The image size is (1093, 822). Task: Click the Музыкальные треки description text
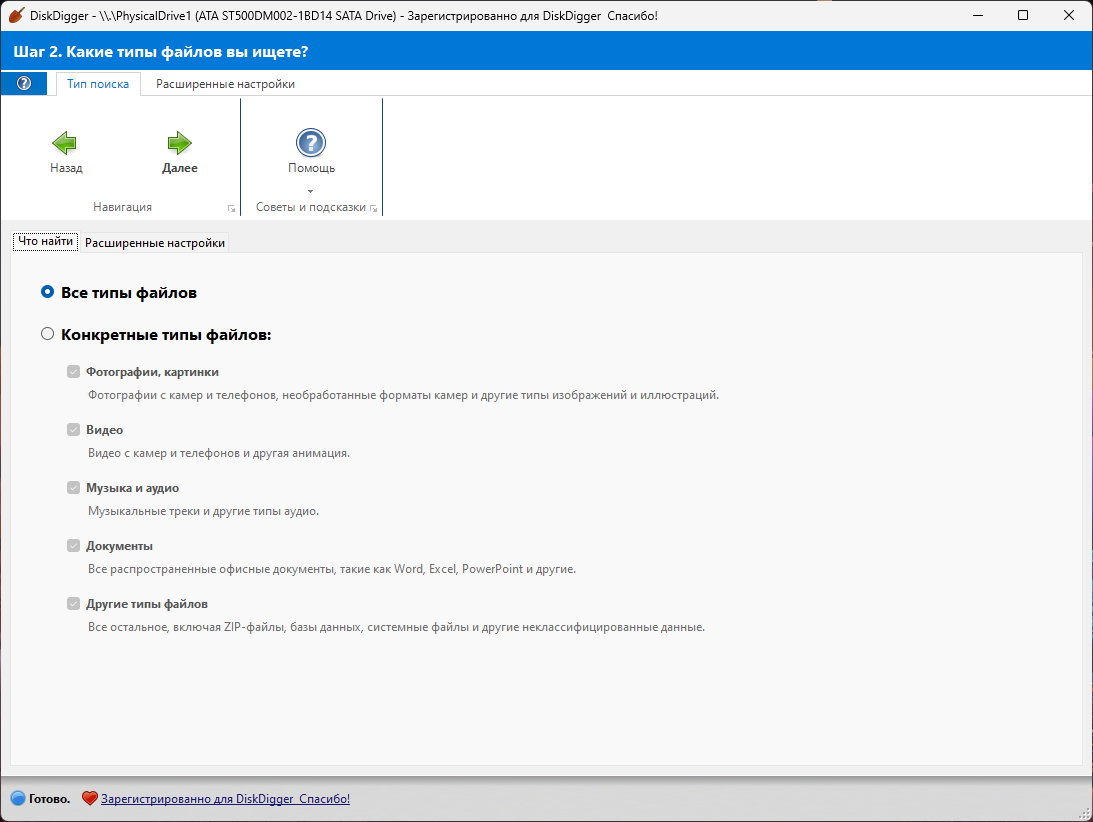coord(204,511)
